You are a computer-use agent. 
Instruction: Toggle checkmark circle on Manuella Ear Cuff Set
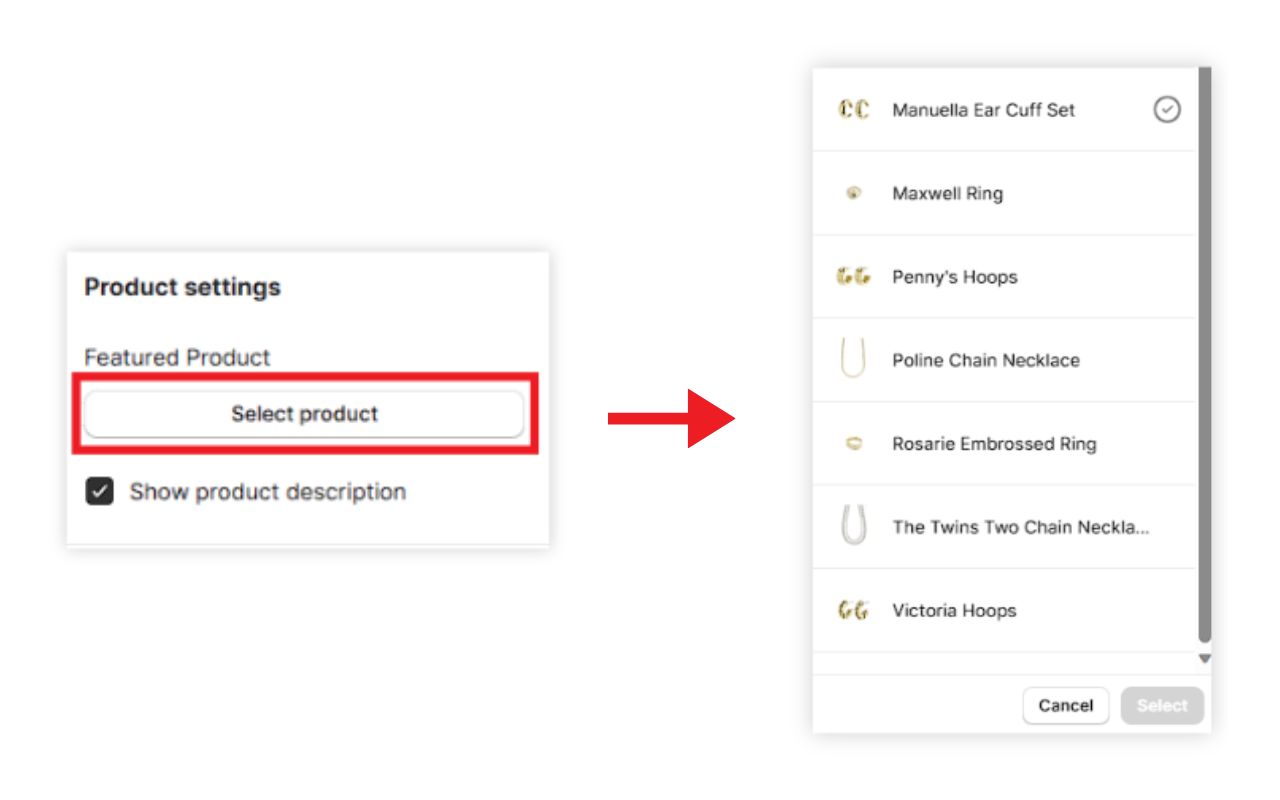click(1167, 110)
